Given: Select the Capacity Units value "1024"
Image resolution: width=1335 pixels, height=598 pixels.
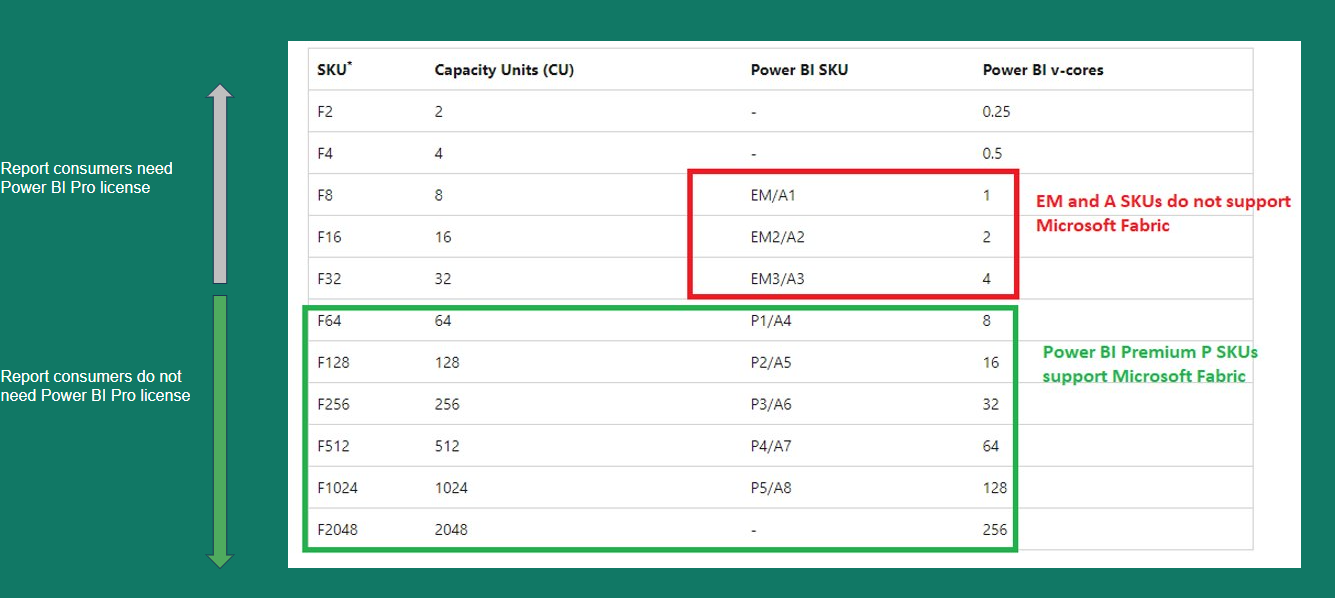Looking at the screenshot, I should coord(450,488).
